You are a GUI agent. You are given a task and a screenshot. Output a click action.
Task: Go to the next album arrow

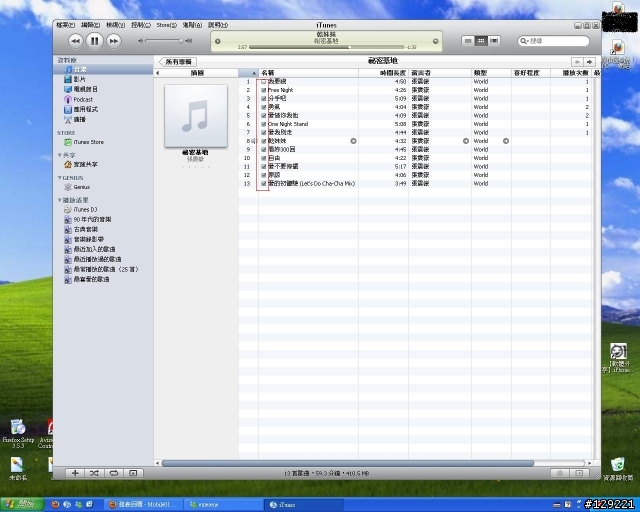pyautogui.click(x=589, y=62)
